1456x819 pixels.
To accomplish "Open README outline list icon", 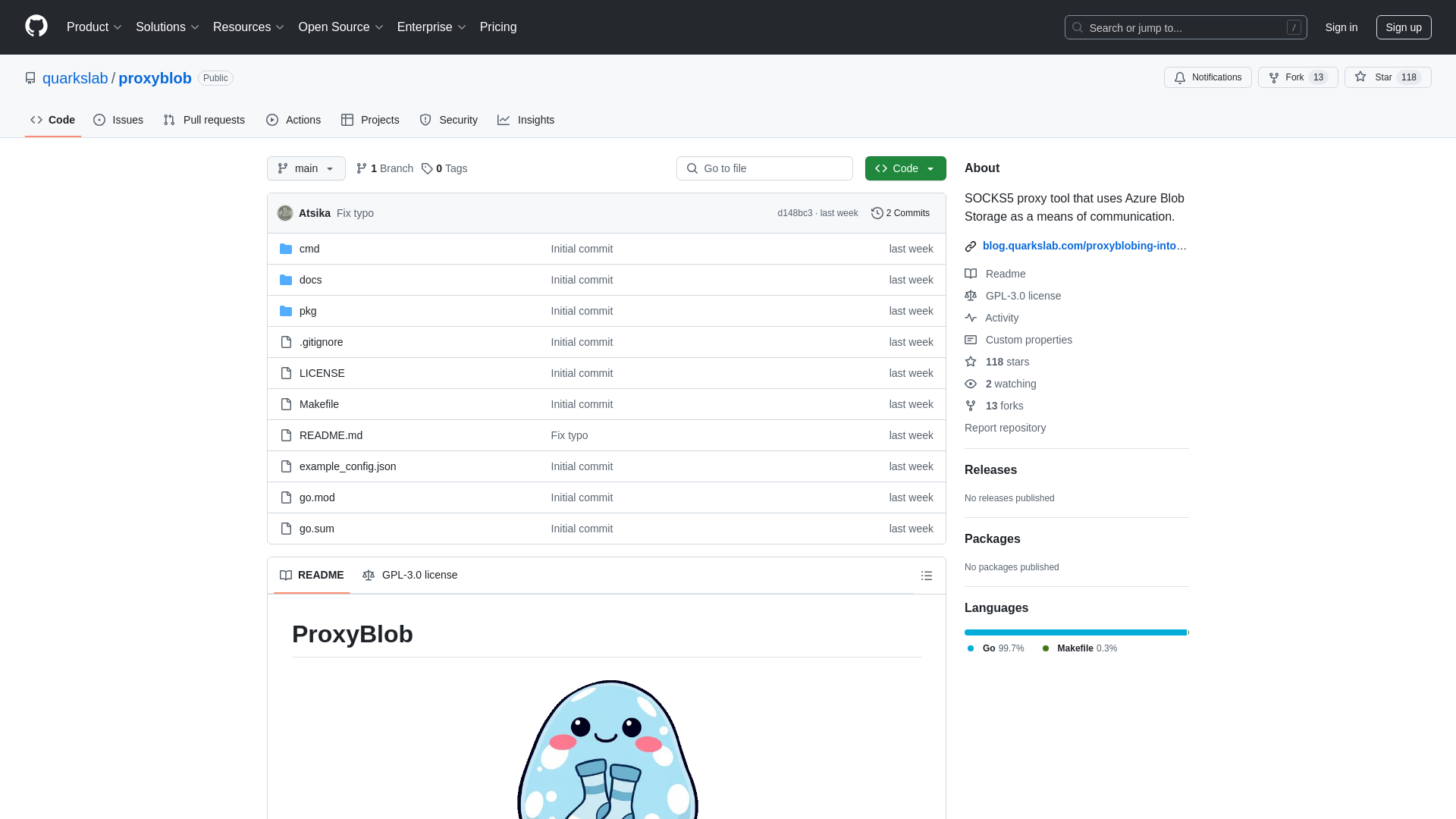I will coord(927,576).
